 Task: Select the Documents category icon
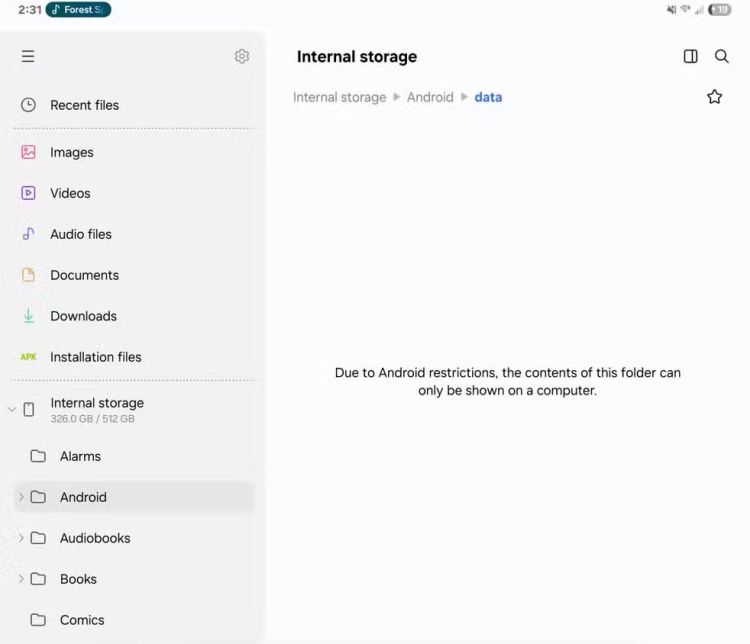point(29,275)
